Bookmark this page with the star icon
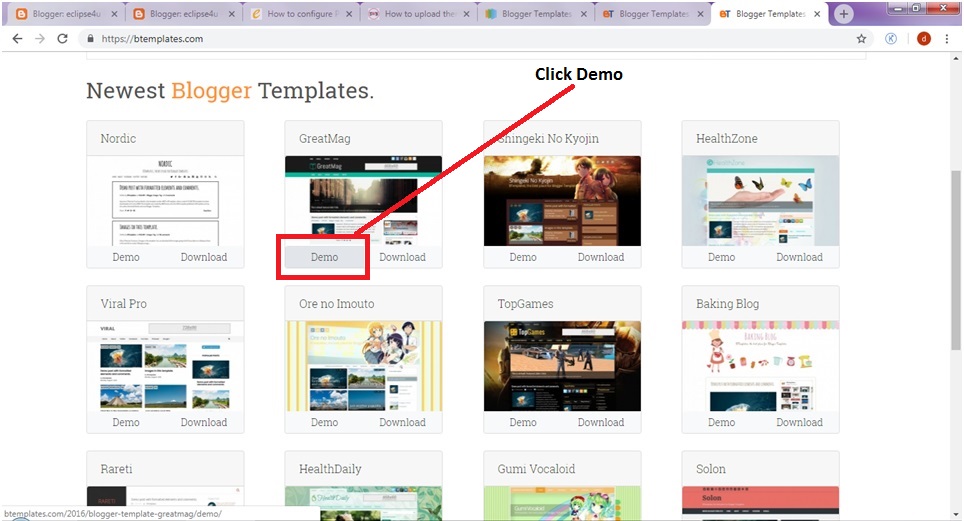This screenshot has height=521, width=964. coord(861,39)
